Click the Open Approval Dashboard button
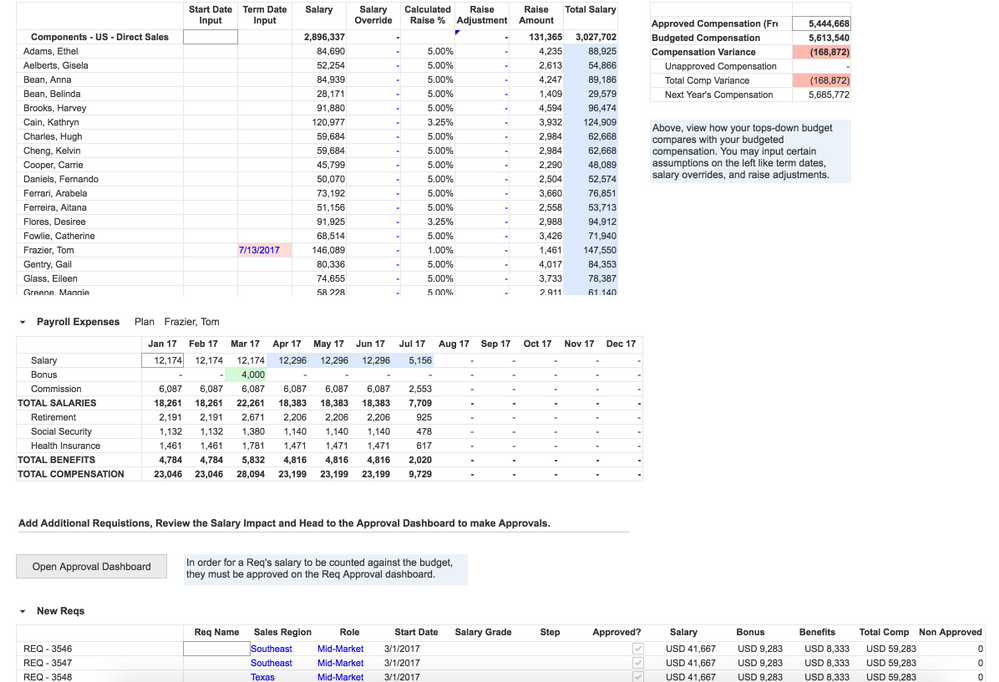The image size is (999, 682). point(91,566)
